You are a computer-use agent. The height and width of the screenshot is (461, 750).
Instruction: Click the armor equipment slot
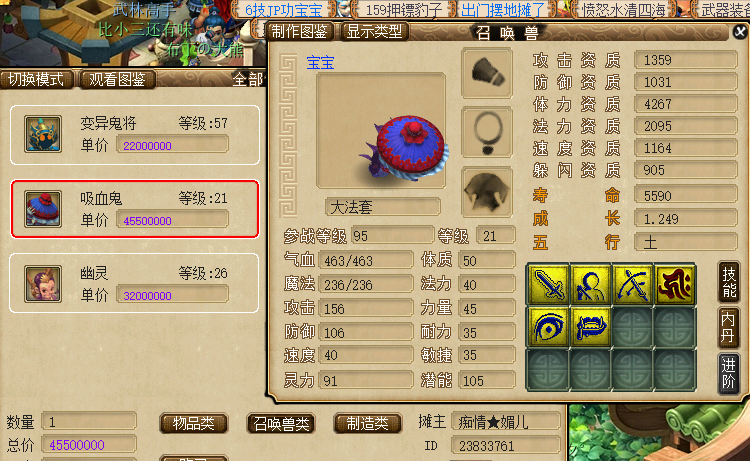point(487,192)
